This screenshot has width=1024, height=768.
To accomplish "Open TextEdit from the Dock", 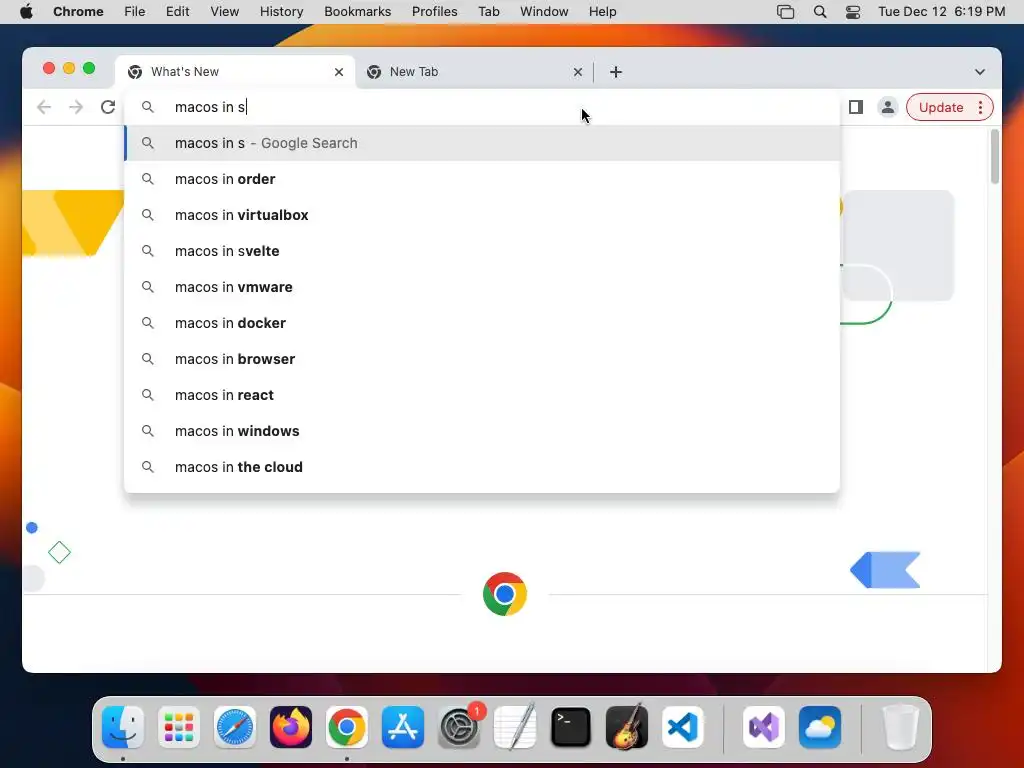I will [515, 727].
